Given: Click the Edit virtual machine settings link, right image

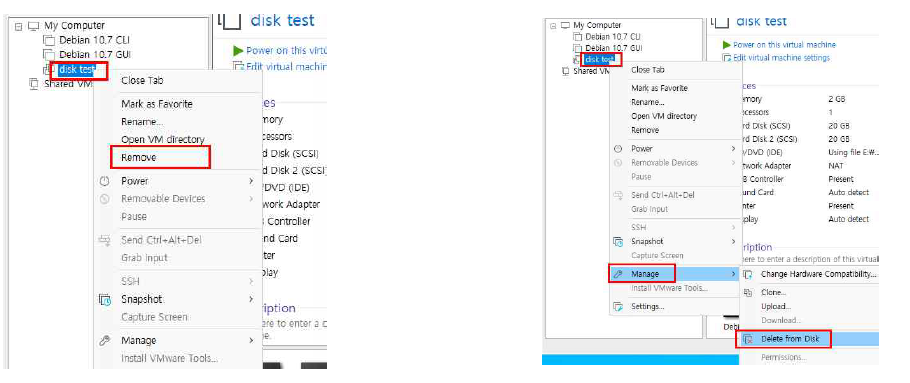Looking at the screenshot, I should coord(781,58).
